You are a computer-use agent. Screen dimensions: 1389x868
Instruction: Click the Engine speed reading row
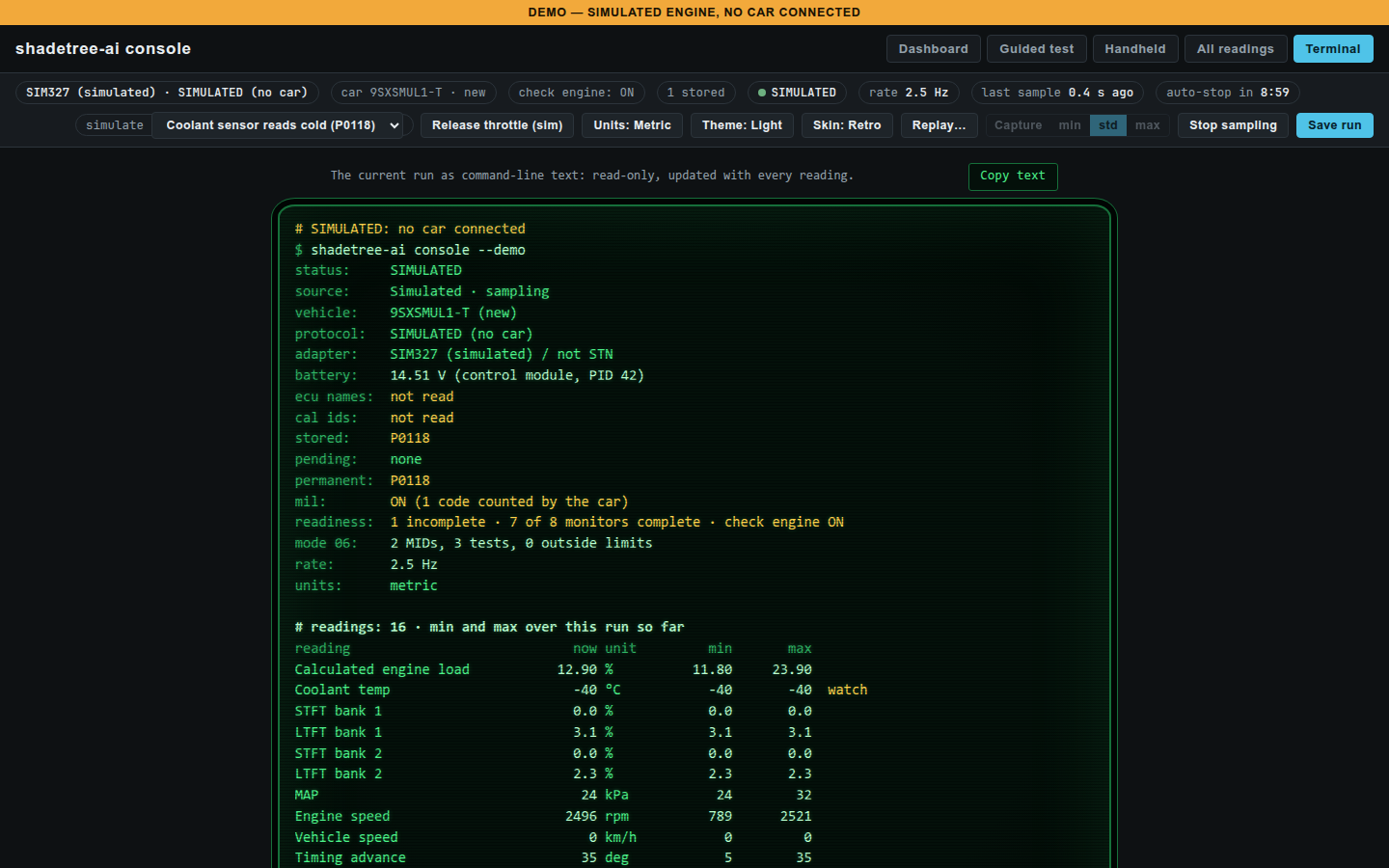point(554,817)
